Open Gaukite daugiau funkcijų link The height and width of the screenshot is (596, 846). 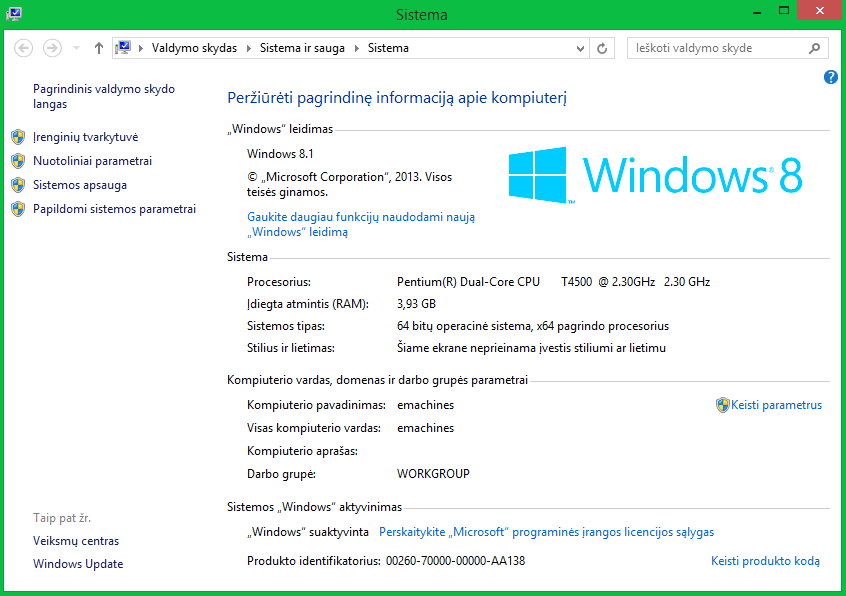[x=361, y=224]
